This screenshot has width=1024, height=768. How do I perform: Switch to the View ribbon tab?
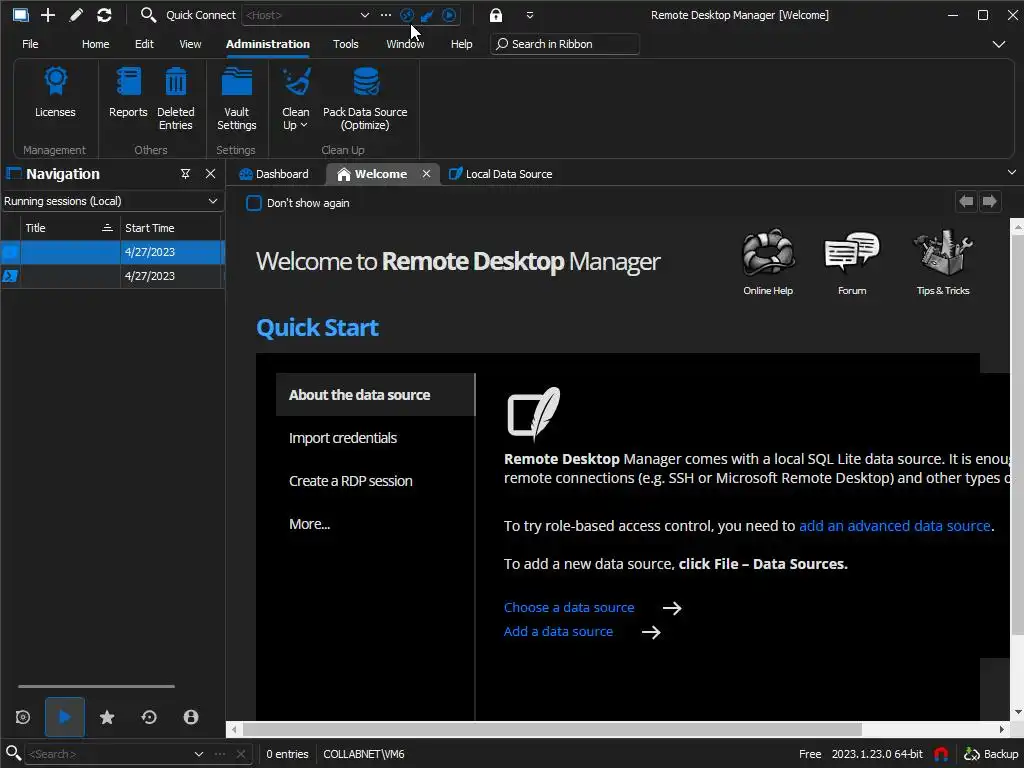pyautogui.click(x=190, y=44)
